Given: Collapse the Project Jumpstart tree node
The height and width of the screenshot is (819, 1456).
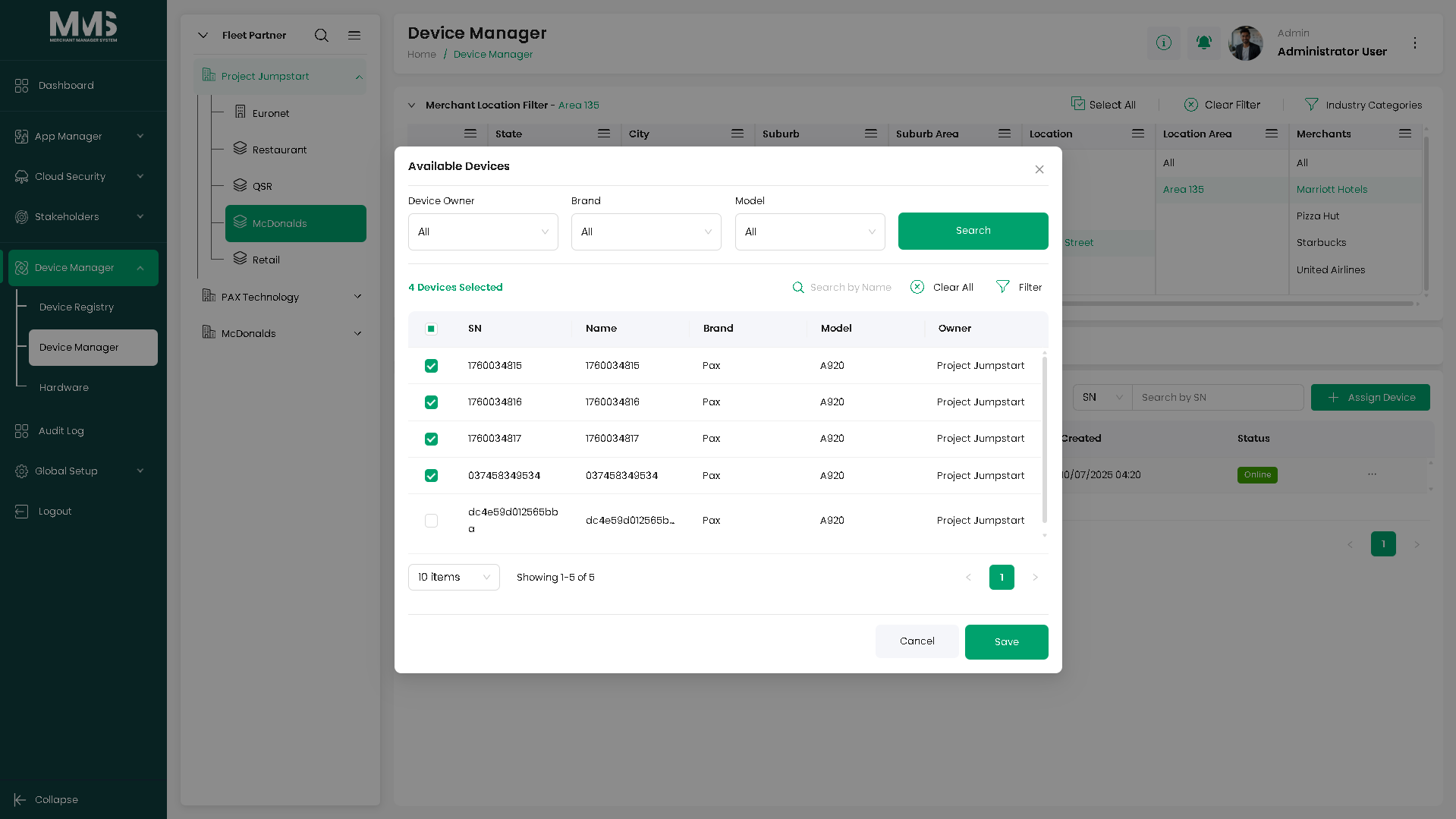Looking at the screenshot, I should tap(359, 77).
